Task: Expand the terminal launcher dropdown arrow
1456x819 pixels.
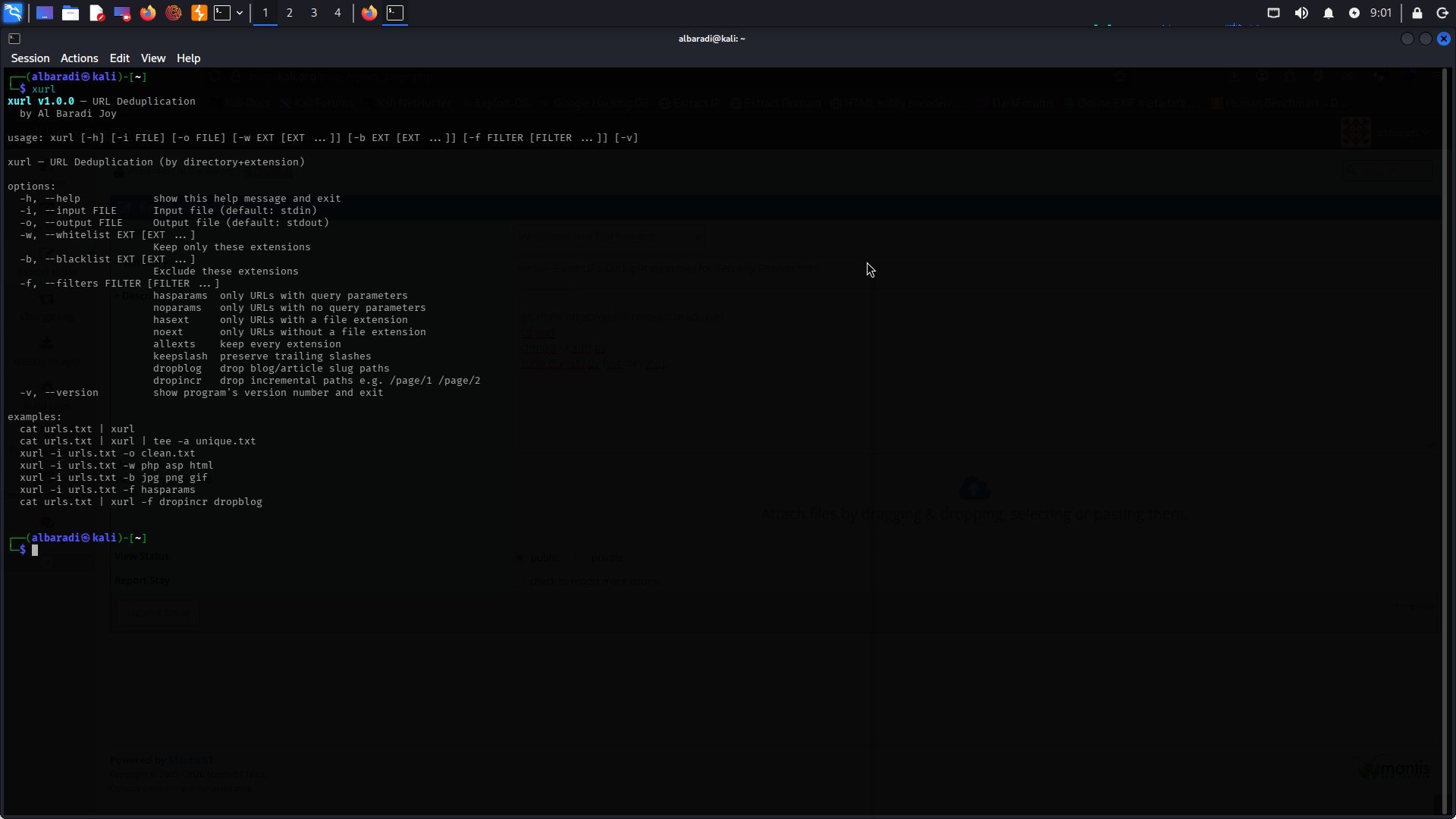Action: [x=240, y=13]
